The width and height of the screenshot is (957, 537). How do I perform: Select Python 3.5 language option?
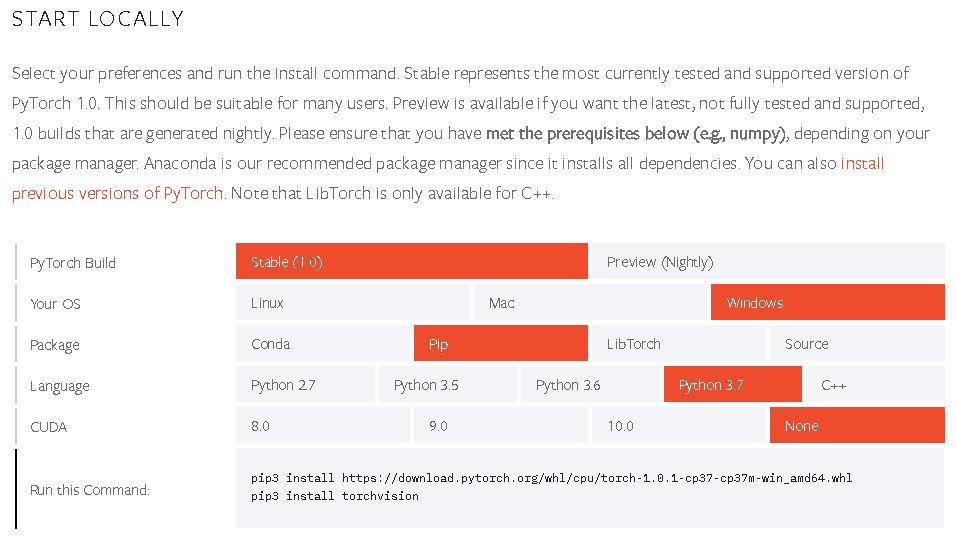[447, 385]
